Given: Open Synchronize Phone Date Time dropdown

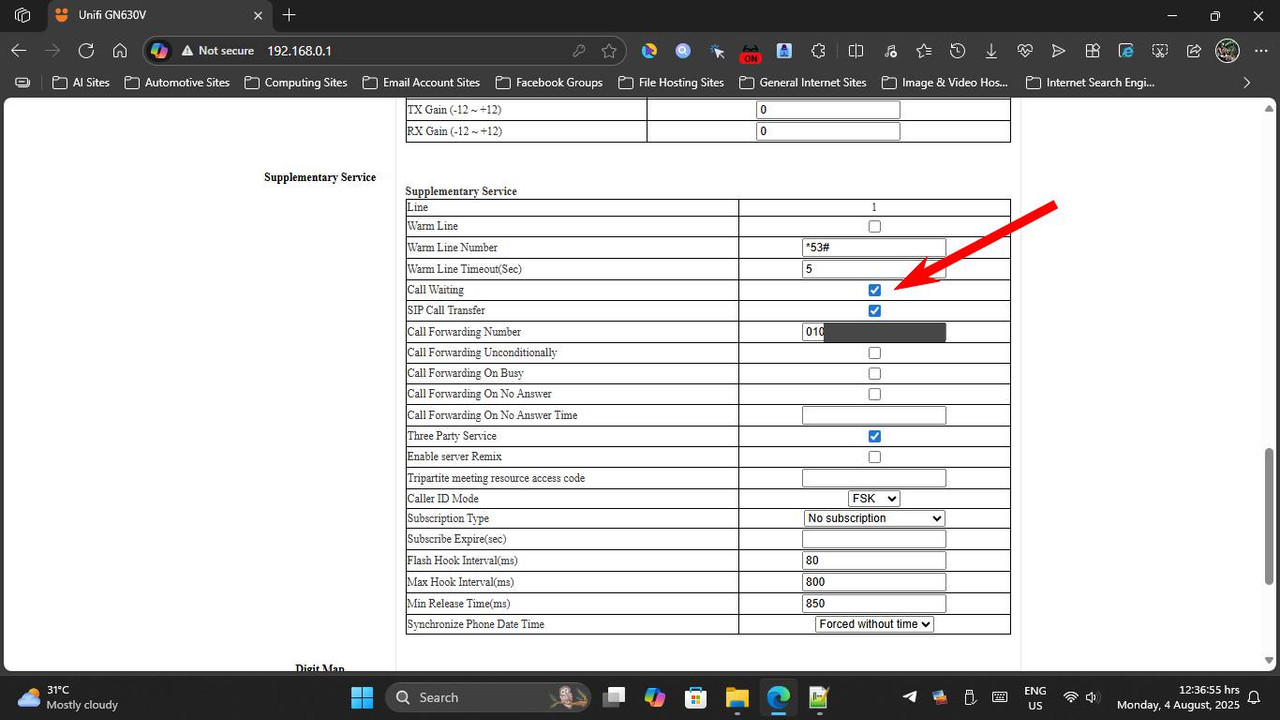Looking at the screenshot, I should 874,624.
